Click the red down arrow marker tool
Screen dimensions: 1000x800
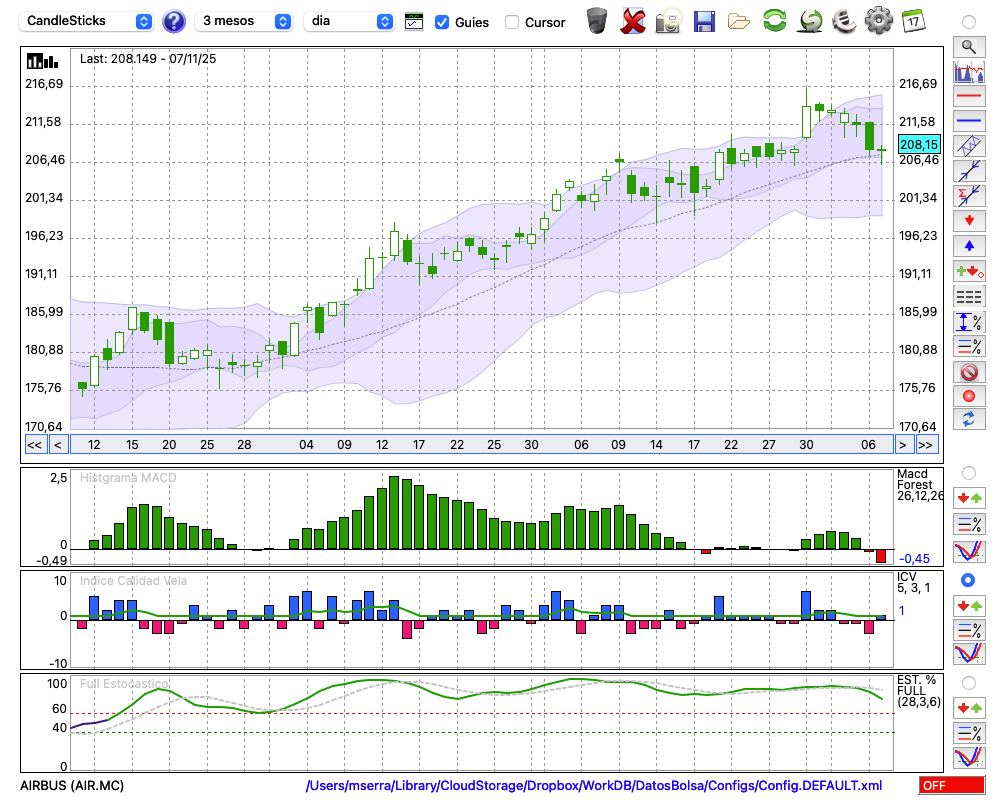click(x=968, y=221)
